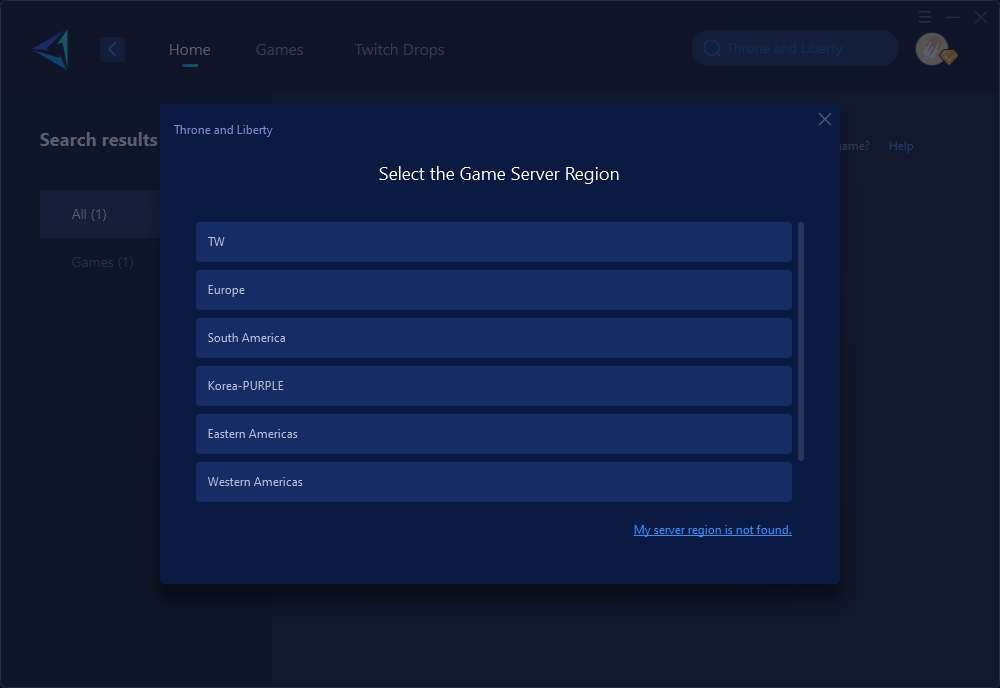
Task: Choose the Western Americas server region
Action: tap(494, 482)
